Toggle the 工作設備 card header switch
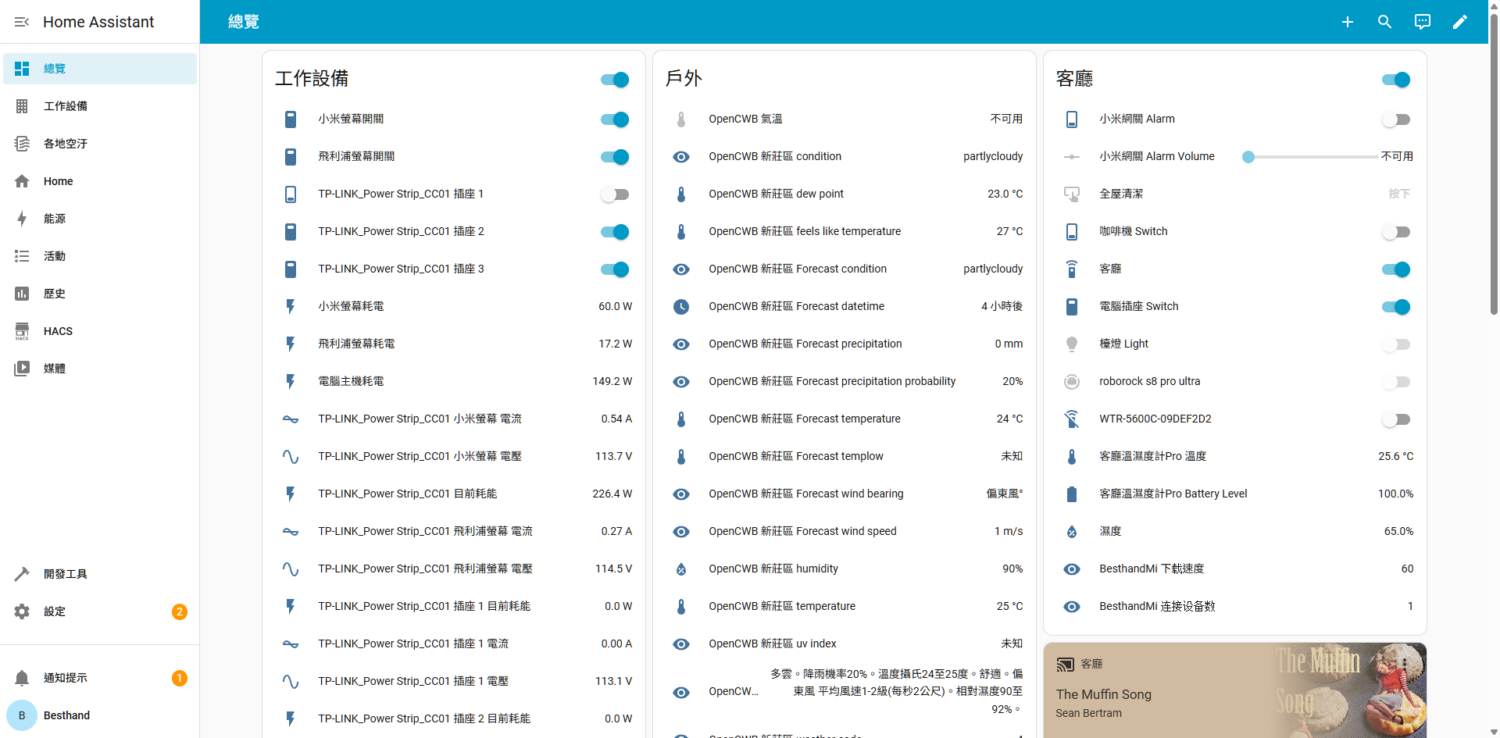Screen dimensions: 1500x738 (614, 80)
